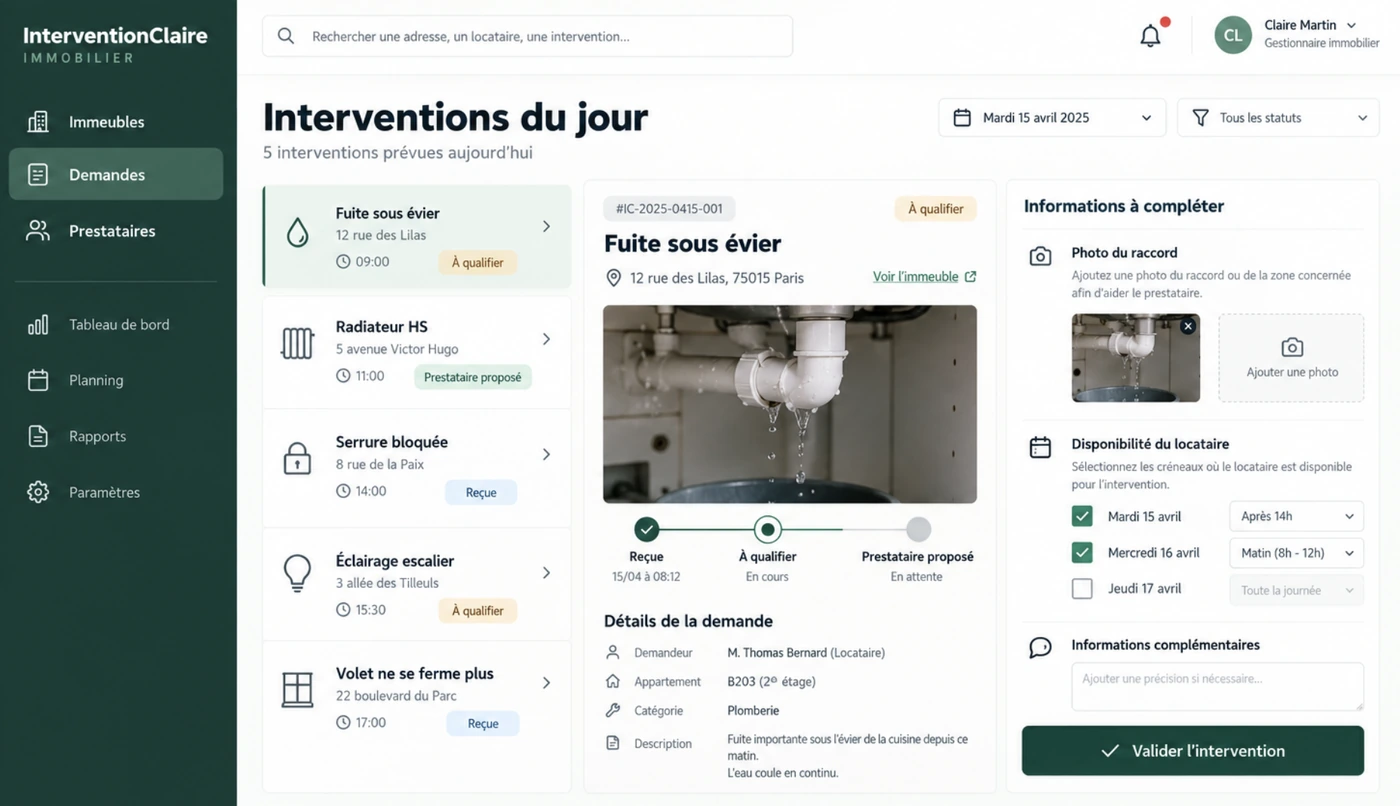Click the camera icon beside Photo du raccord
This screenshot has width=1400, height=806.
click(x=1040, y=256)
